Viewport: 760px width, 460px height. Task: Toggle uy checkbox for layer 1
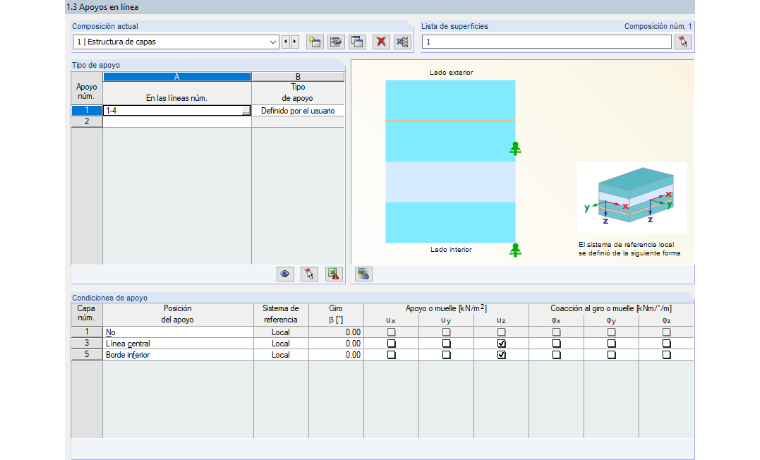click(446, 333)
